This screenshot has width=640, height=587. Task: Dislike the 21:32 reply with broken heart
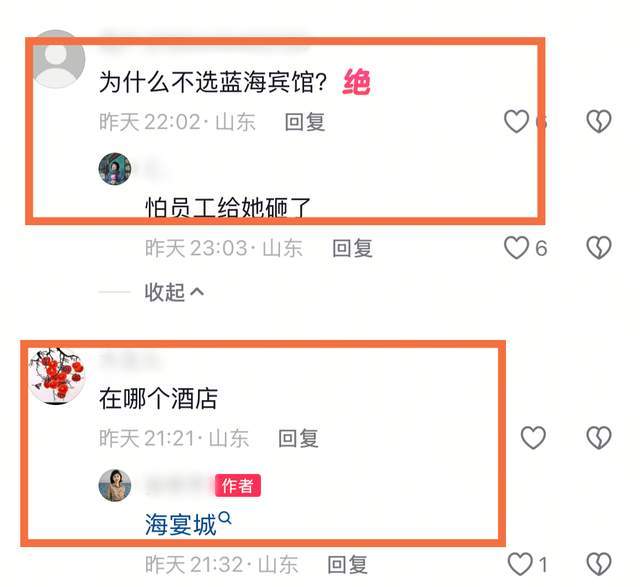[599, 564]
